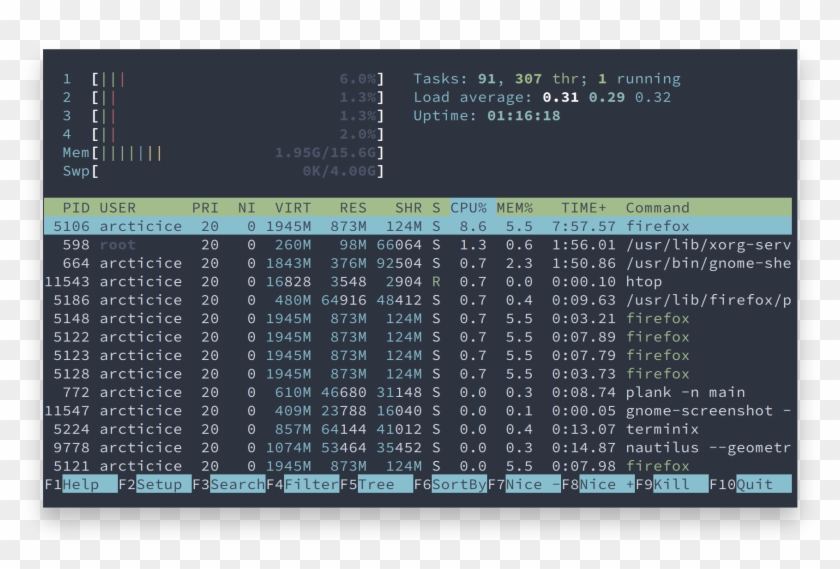Select the firefox thread row PID 5148
Viewport: 840px width, 569px height.
click(x=418, y=319)
